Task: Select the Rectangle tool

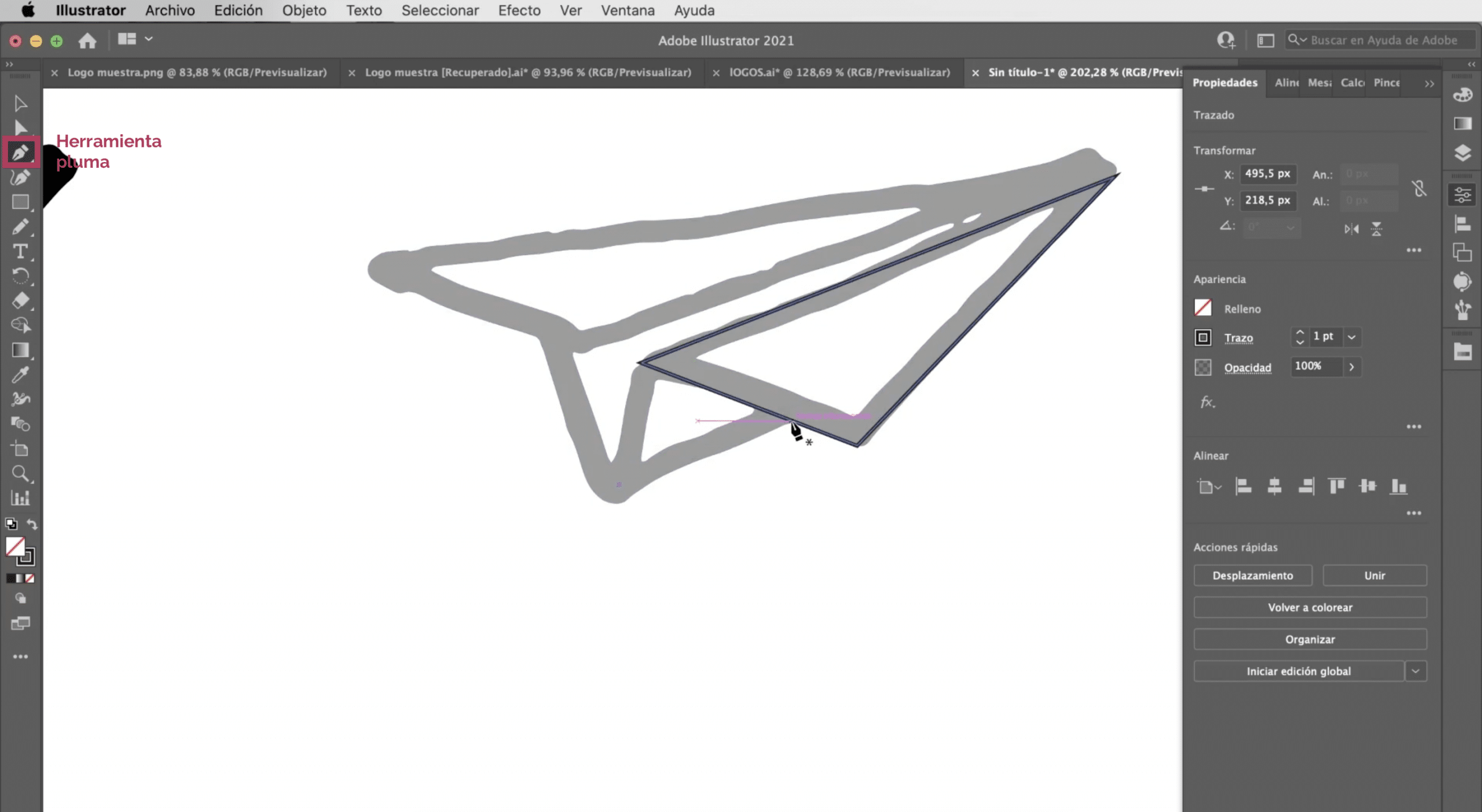Action: click(20, 202)
